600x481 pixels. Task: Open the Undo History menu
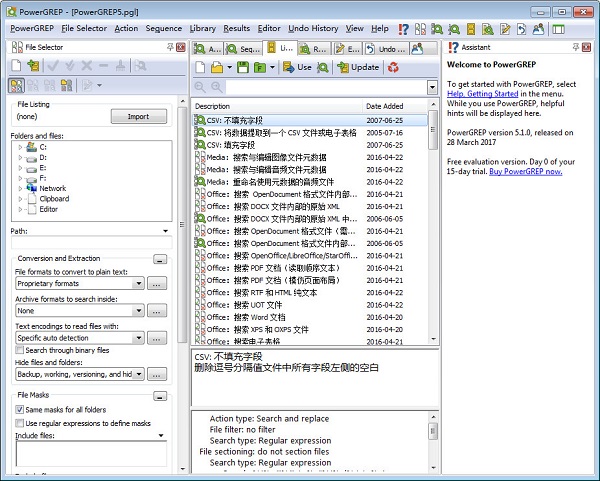(x=313, y=29)
